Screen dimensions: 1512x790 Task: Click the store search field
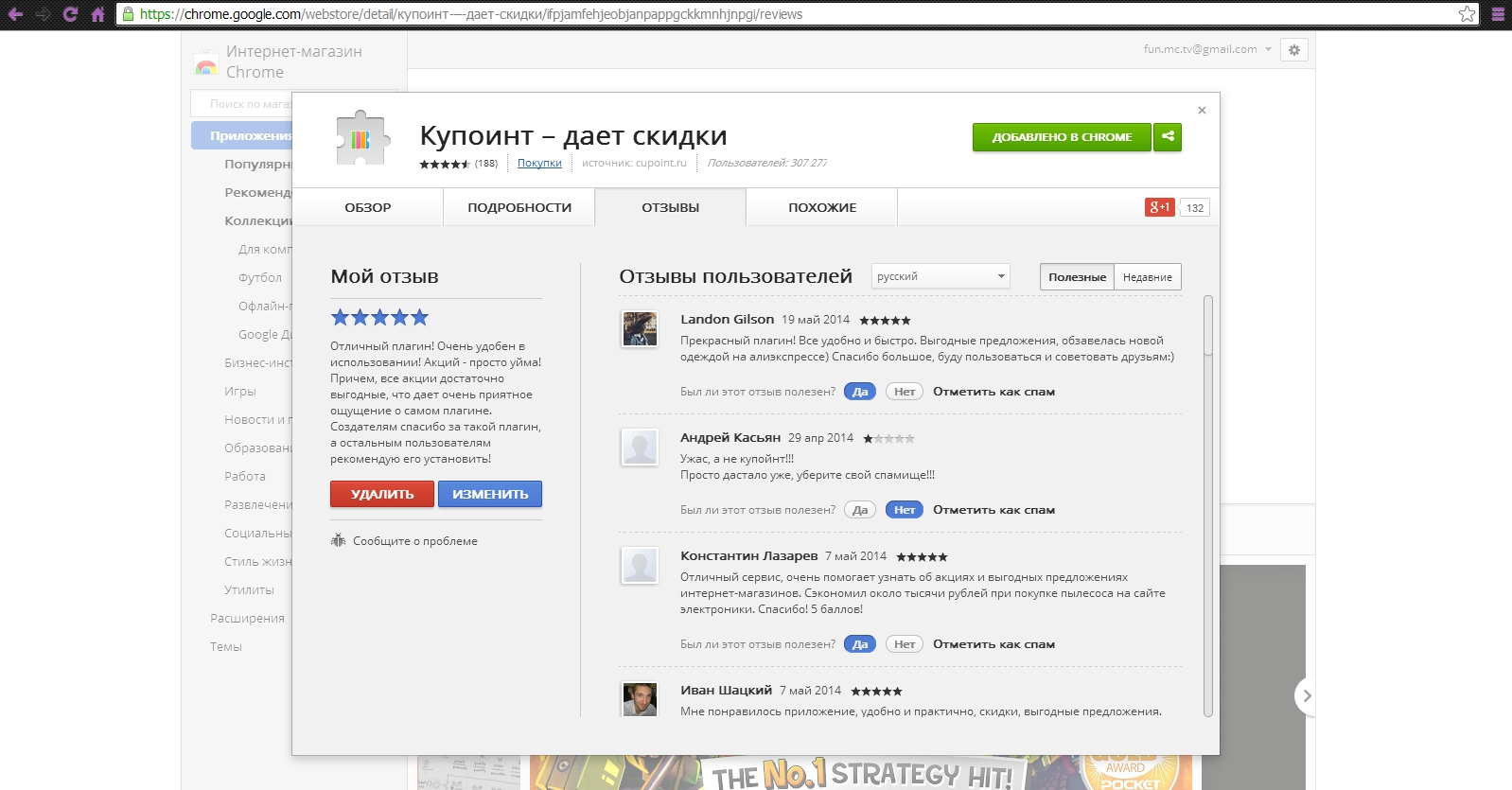coord(242,103)
